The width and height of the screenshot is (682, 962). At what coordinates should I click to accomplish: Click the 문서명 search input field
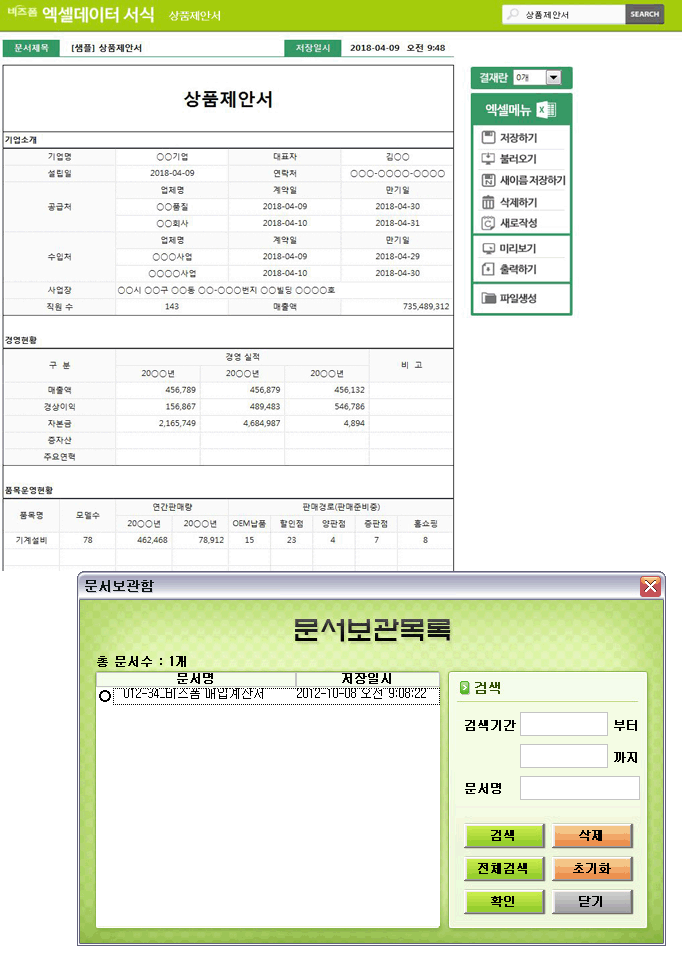[580, 788]
